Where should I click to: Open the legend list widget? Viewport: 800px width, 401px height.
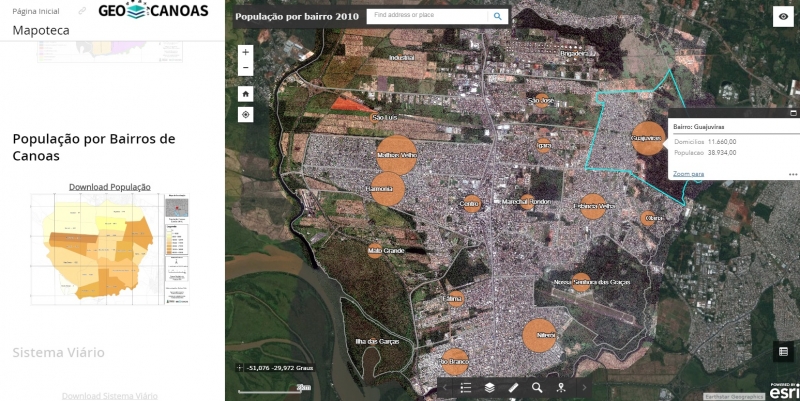(x=466, y=387)
